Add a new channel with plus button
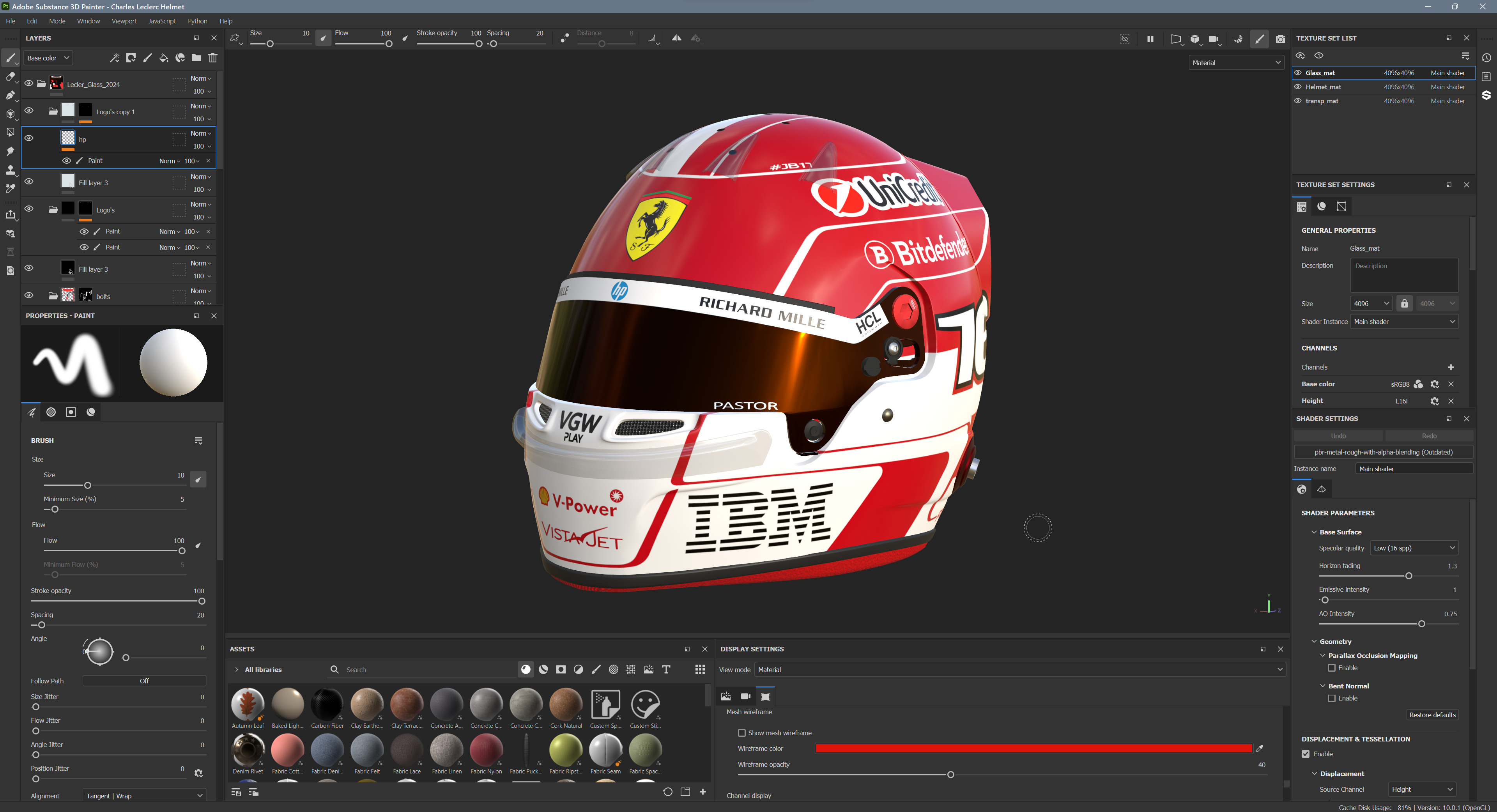Viewport: 1497px width, 812px height. click(x=1451, y=367)
